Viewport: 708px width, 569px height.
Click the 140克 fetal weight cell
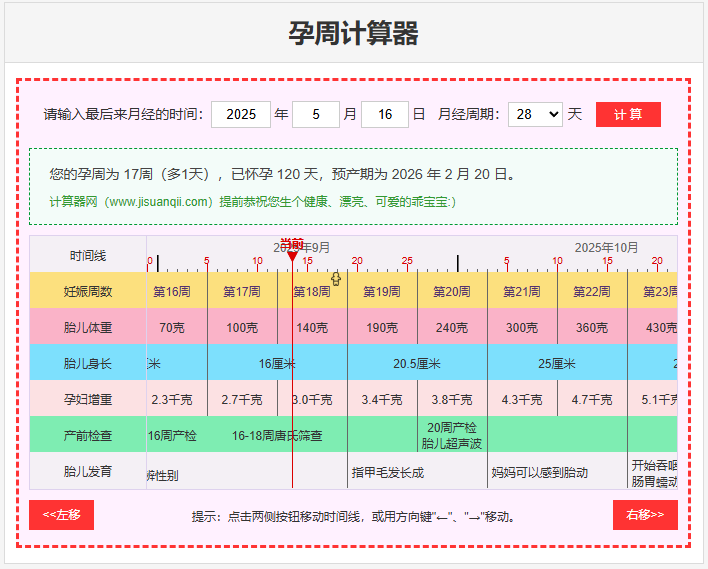[x=312, y=327]
